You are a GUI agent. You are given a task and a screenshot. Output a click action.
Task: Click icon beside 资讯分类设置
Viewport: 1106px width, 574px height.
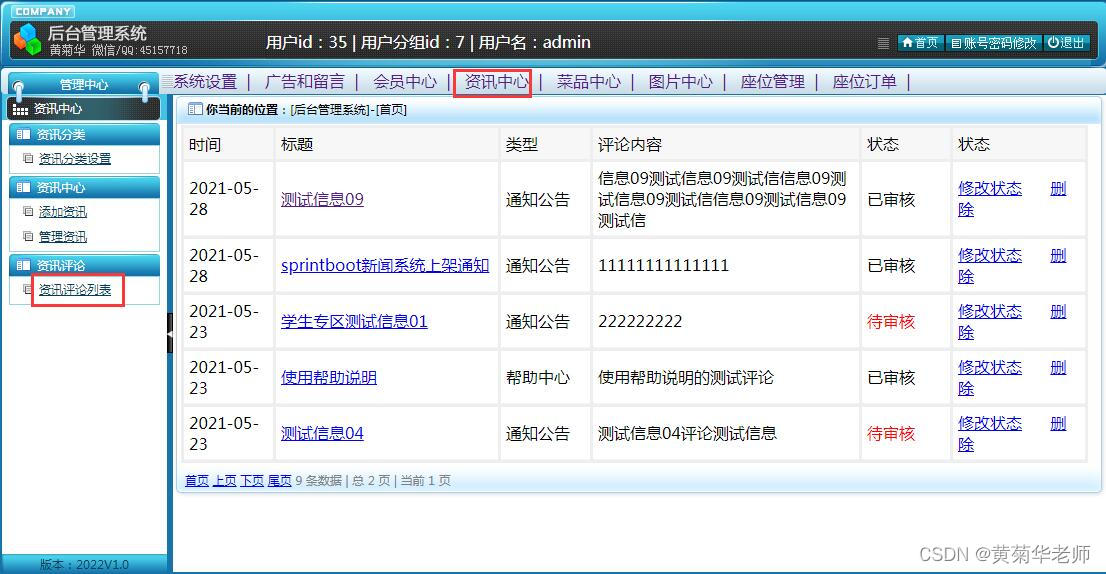(28, 159)
